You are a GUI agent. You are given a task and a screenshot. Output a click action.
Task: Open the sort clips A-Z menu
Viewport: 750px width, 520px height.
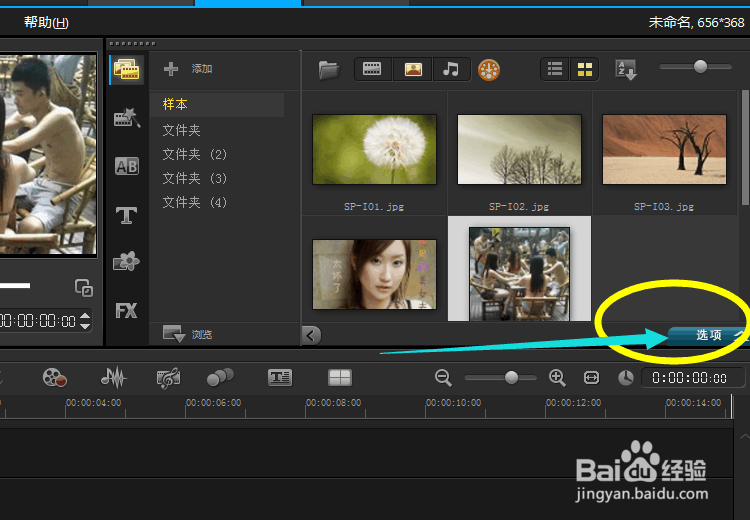coord(626,70)
